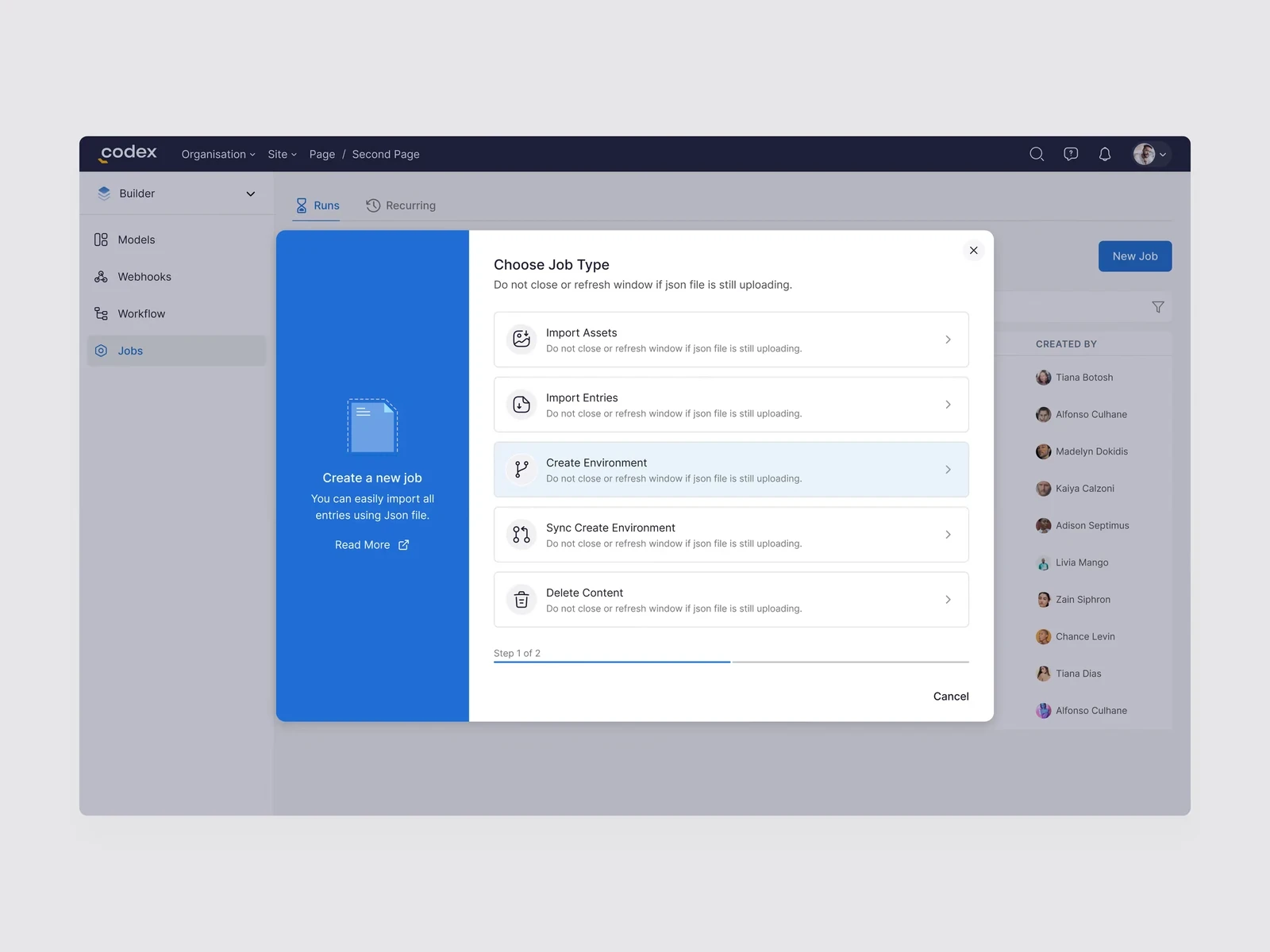Click Tiana Botosh's avatar
1270x952 pixels.
coord(1044,378)
